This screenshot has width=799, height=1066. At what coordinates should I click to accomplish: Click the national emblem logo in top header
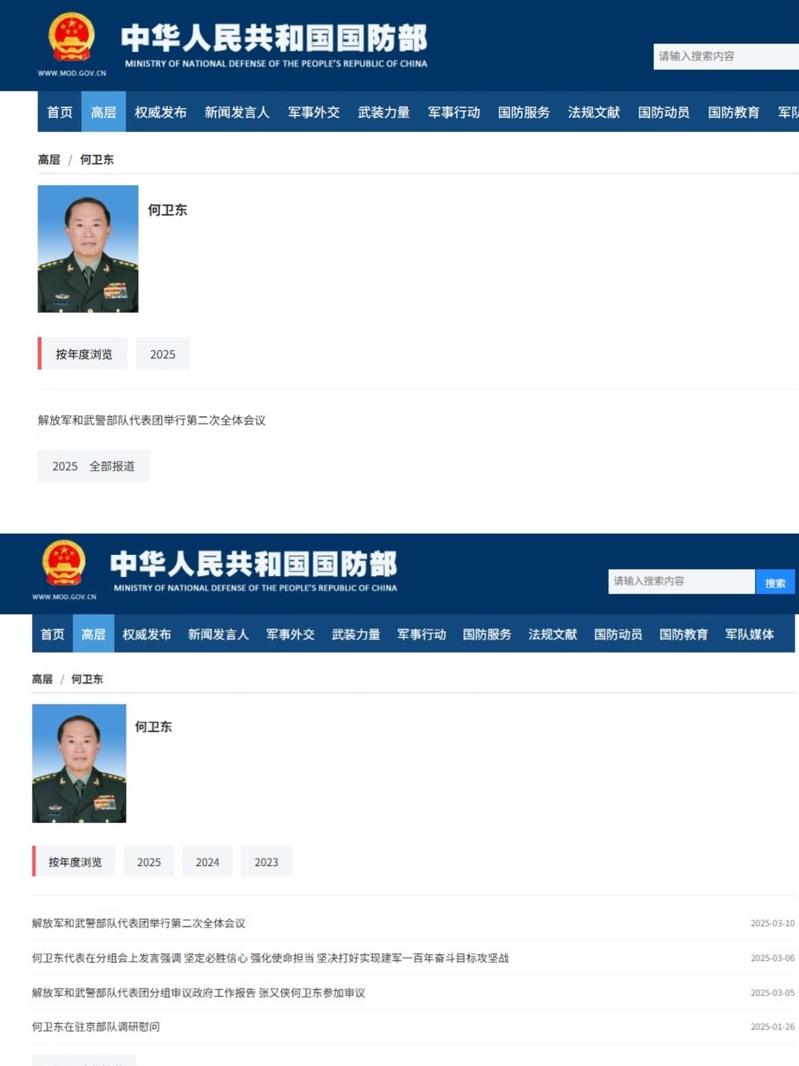(71, 37)
